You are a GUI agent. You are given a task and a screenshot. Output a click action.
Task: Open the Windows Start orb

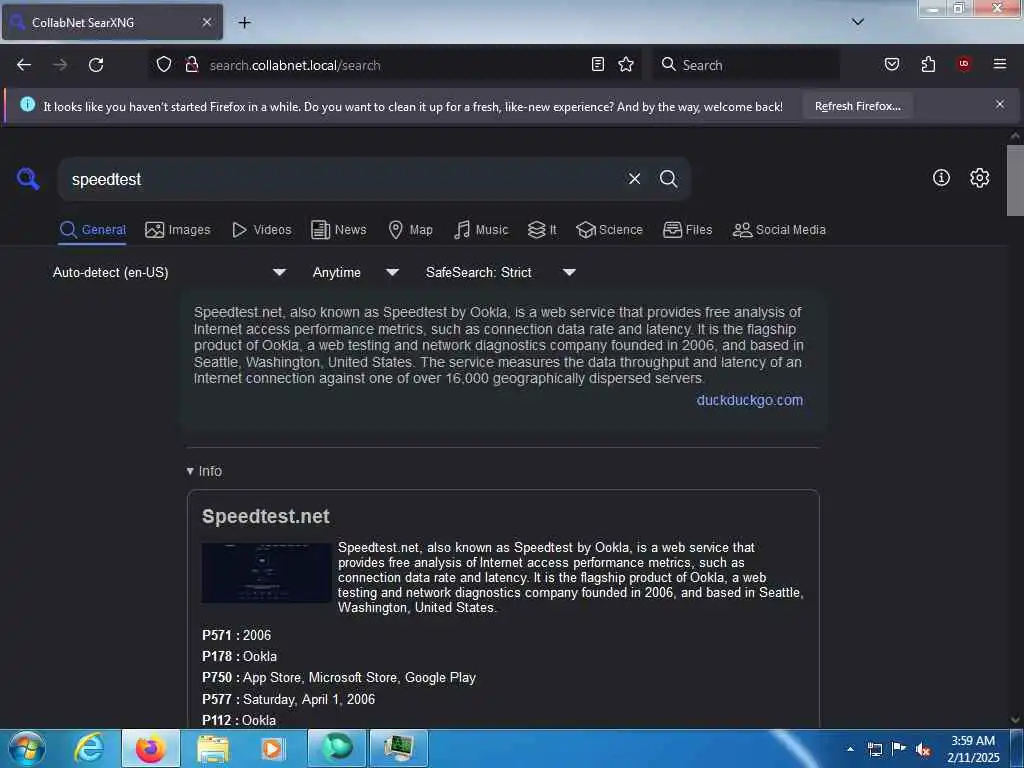[x=27, y=749]
